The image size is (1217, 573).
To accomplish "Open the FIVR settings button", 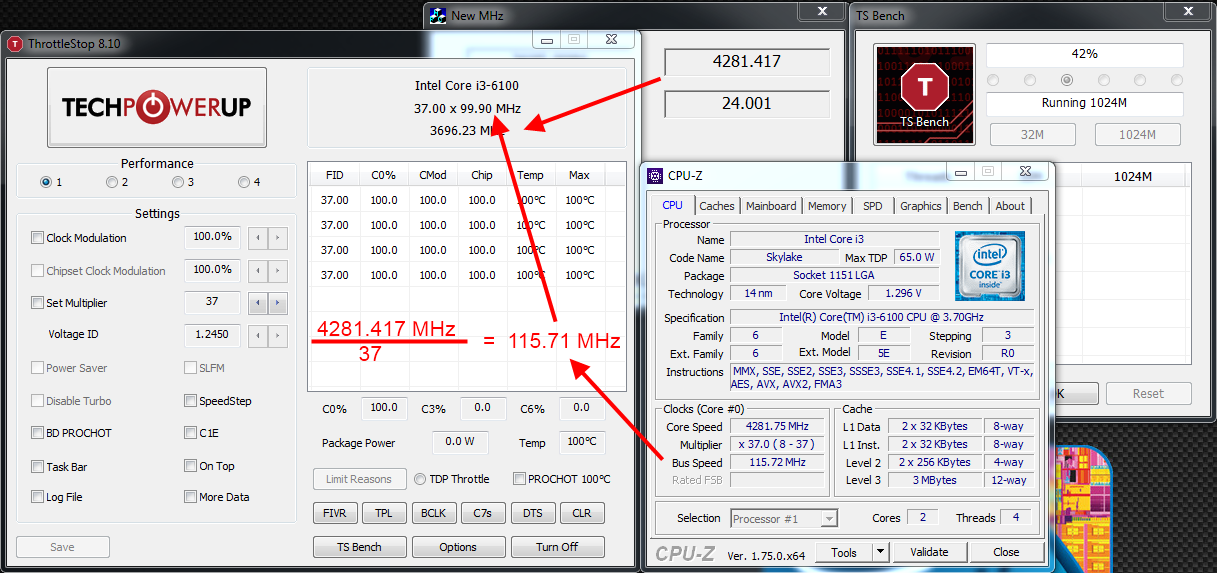I will tap(334, 513).
